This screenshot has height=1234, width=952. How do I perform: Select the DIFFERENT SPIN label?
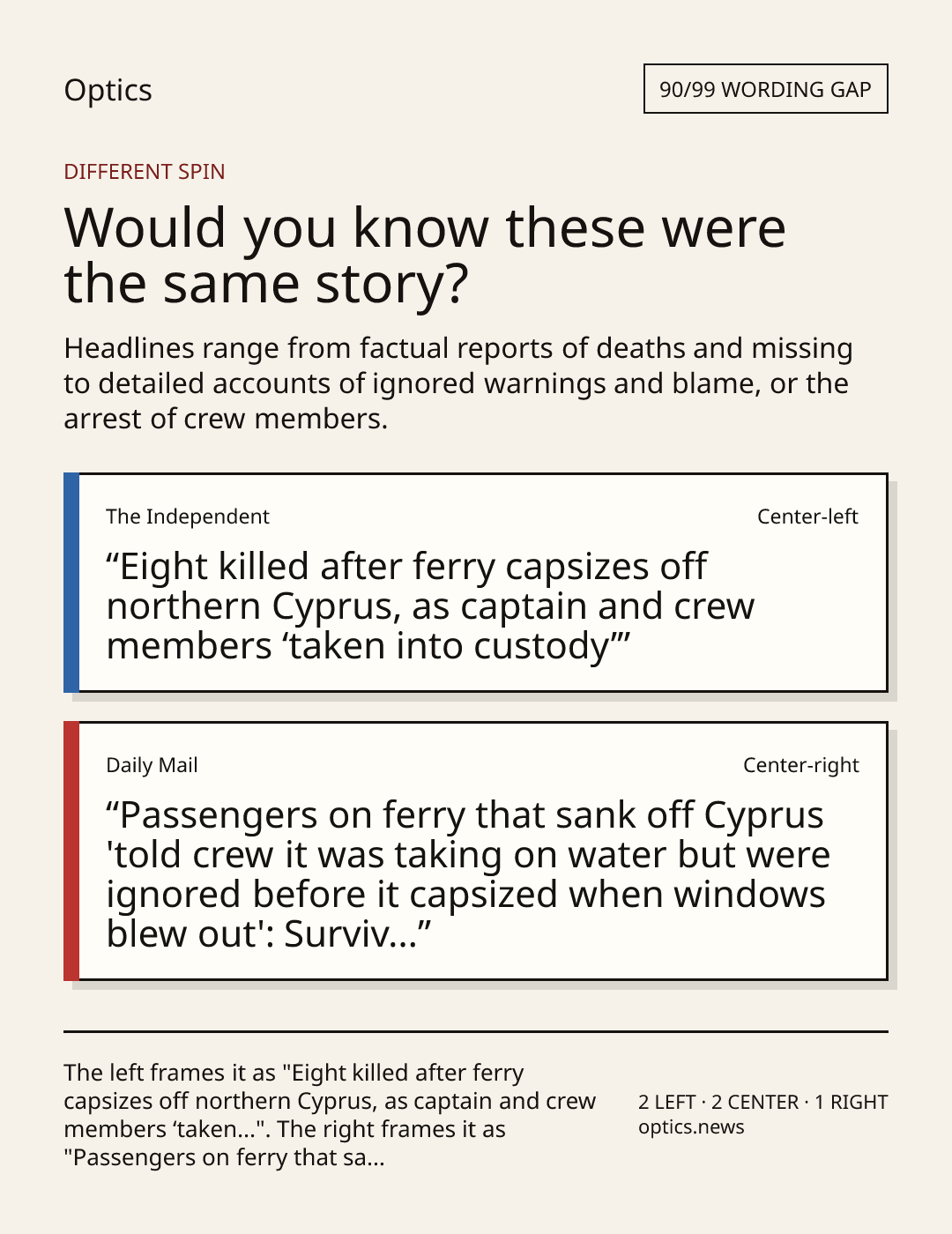click(x=145, y=171)
